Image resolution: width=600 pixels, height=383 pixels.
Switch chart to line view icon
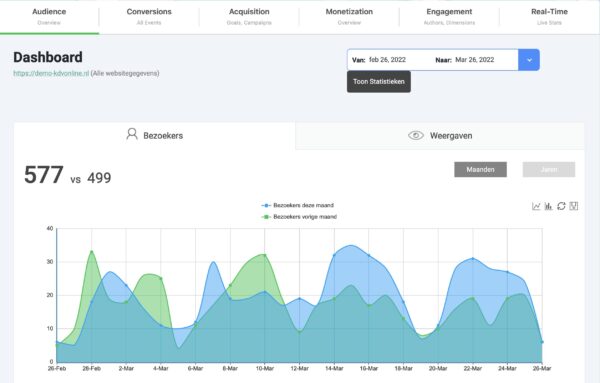[536, 206]
